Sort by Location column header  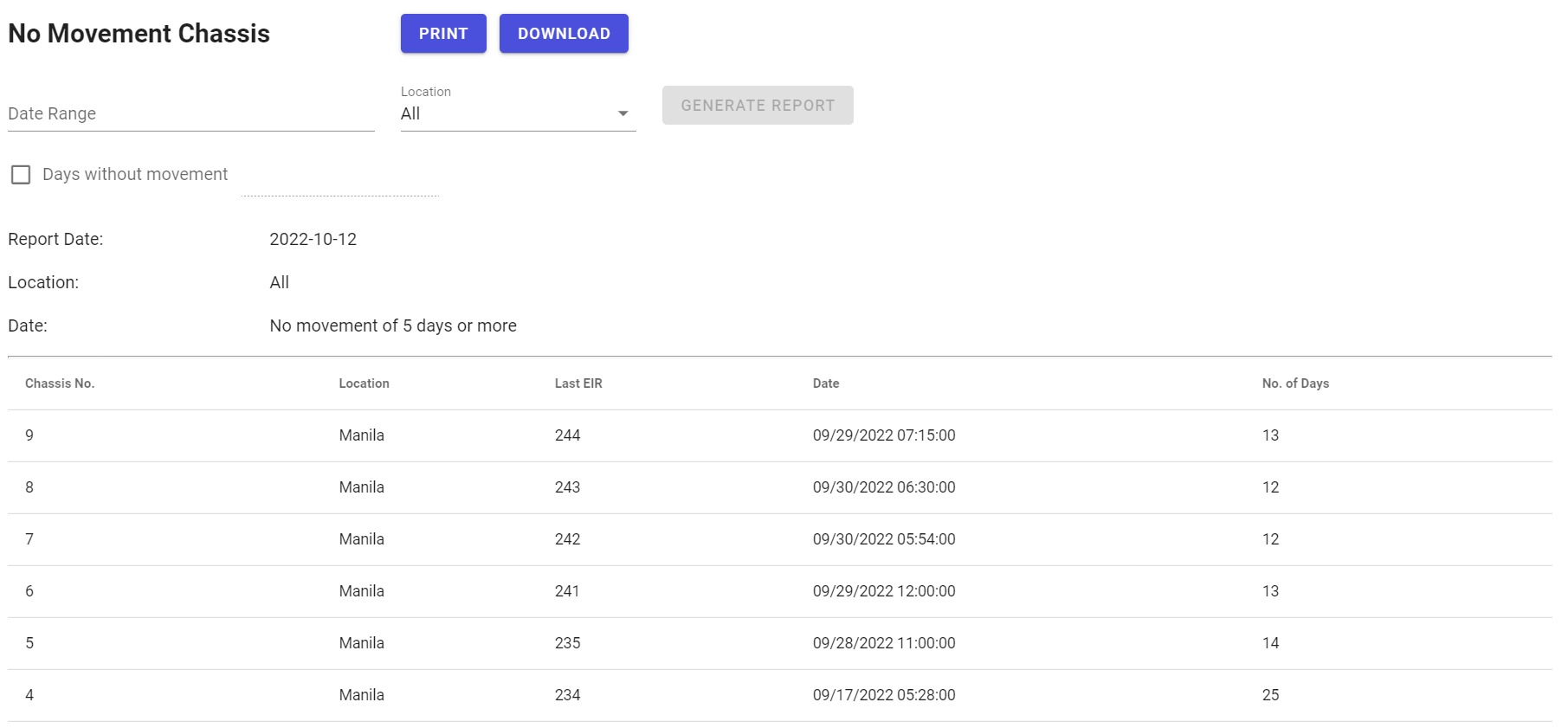pos(364,383)
